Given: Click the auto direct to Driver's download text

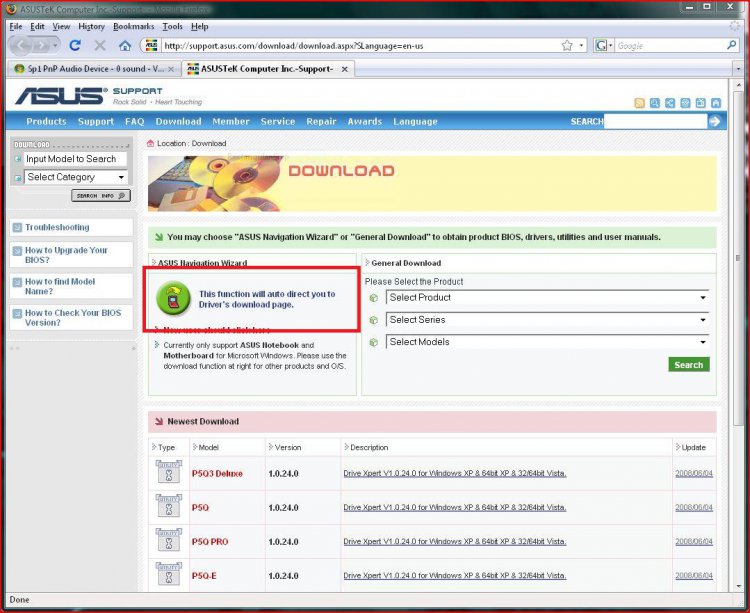Looking at the screenshot, I should tap(267, 299).
